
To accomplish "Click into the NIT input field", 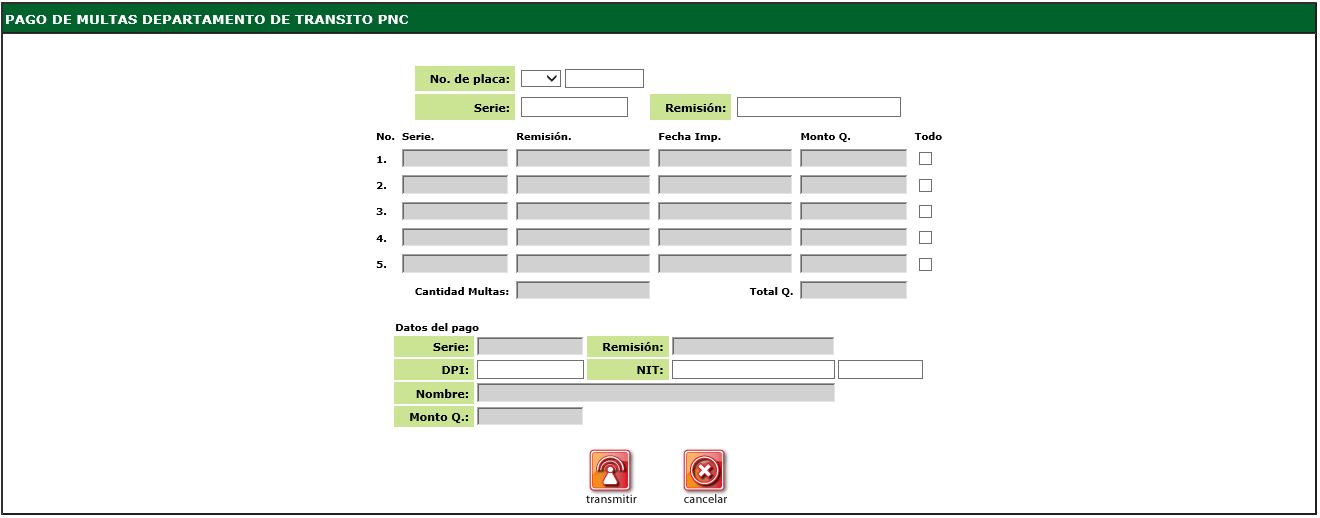I will (x=753, y=370).
